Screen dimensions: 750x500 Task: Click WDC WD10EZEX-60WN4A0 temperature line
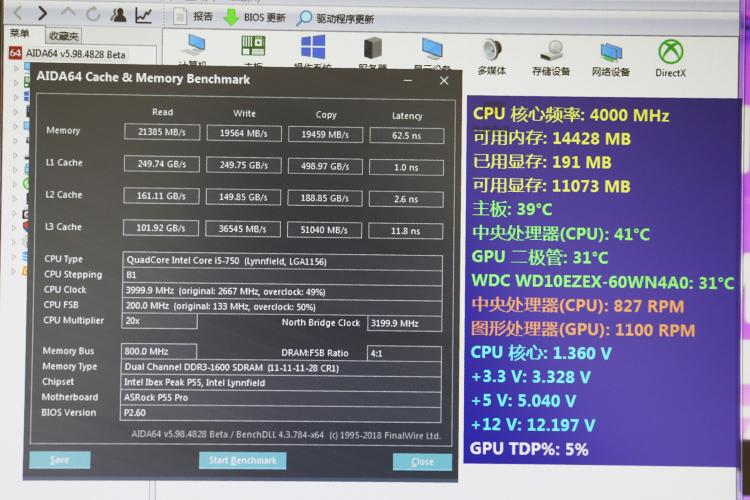[x=603, y=282]
